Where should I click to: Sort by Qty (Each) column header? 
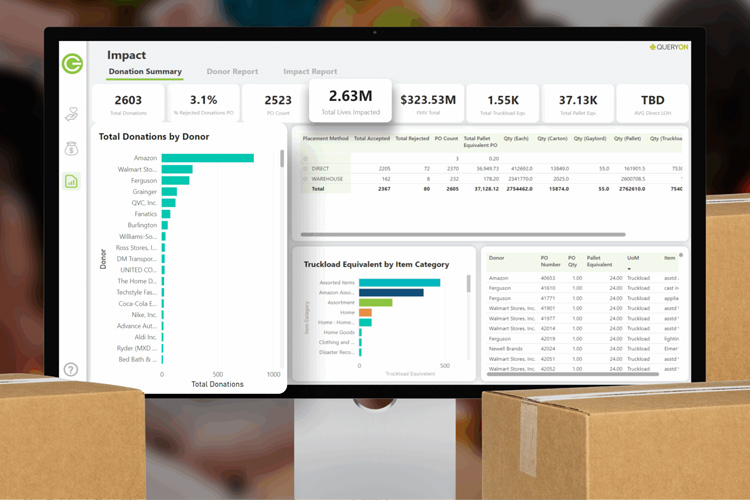click(516, 138)
